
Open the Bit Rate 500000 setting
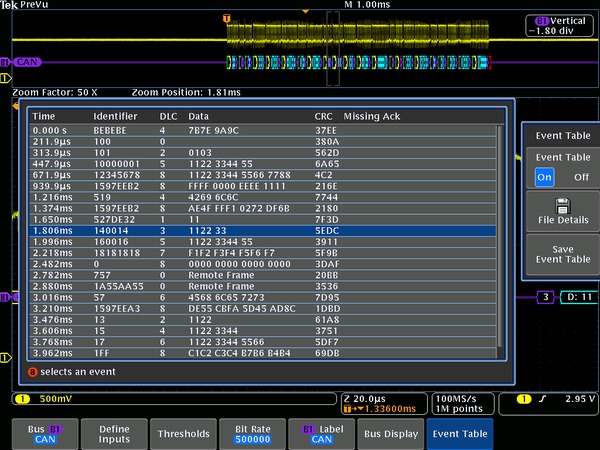coord(252,433)
